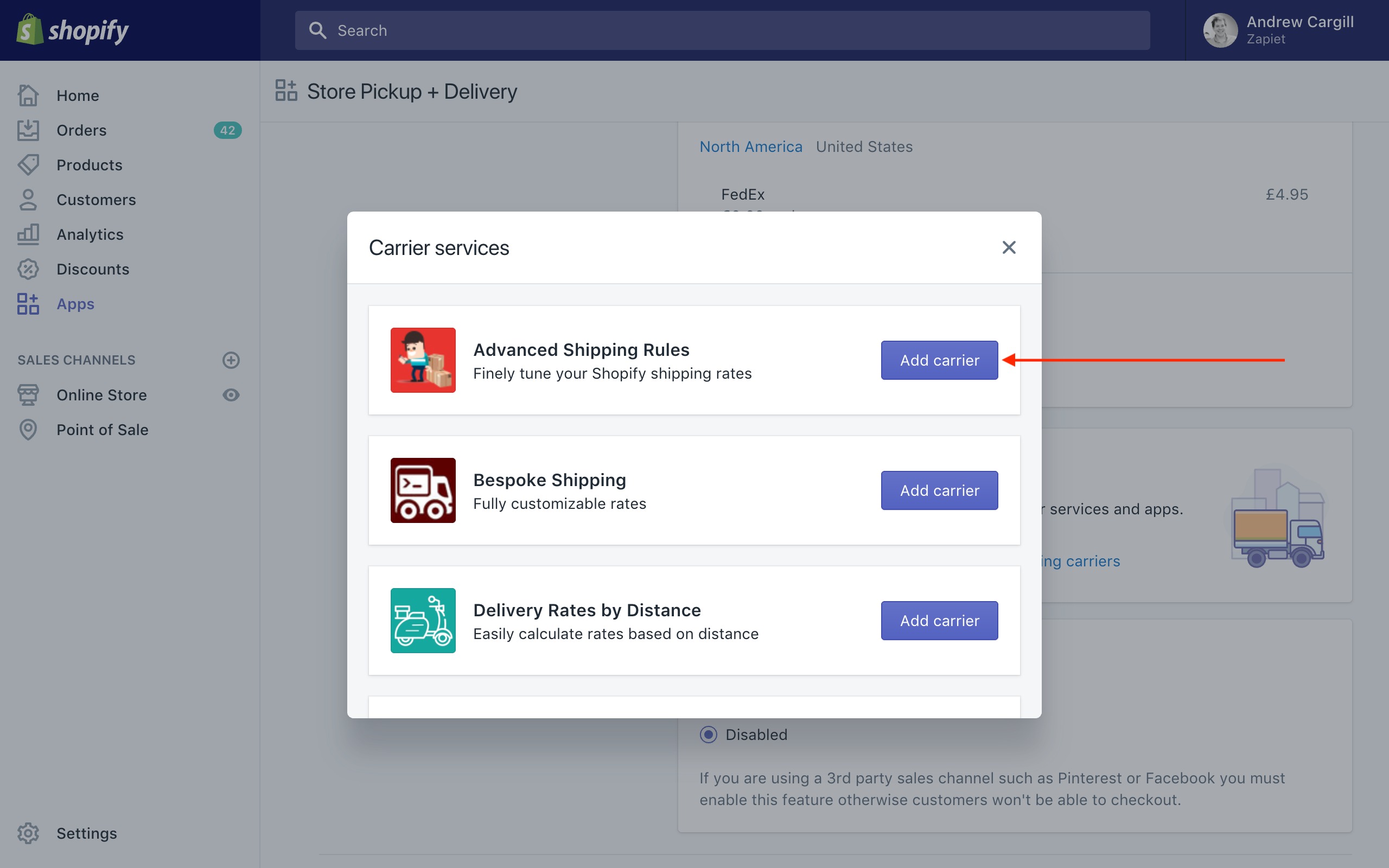Add a new sales channel

(x=231, y=360)
